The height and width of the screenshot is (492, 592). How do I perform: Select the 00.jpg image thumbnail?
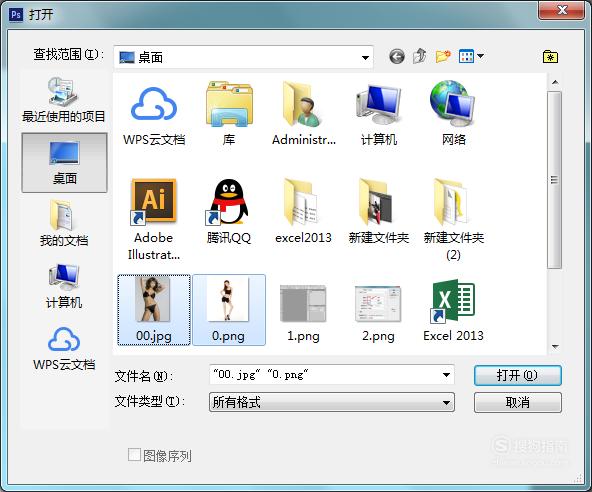click(x=154, y=310)
